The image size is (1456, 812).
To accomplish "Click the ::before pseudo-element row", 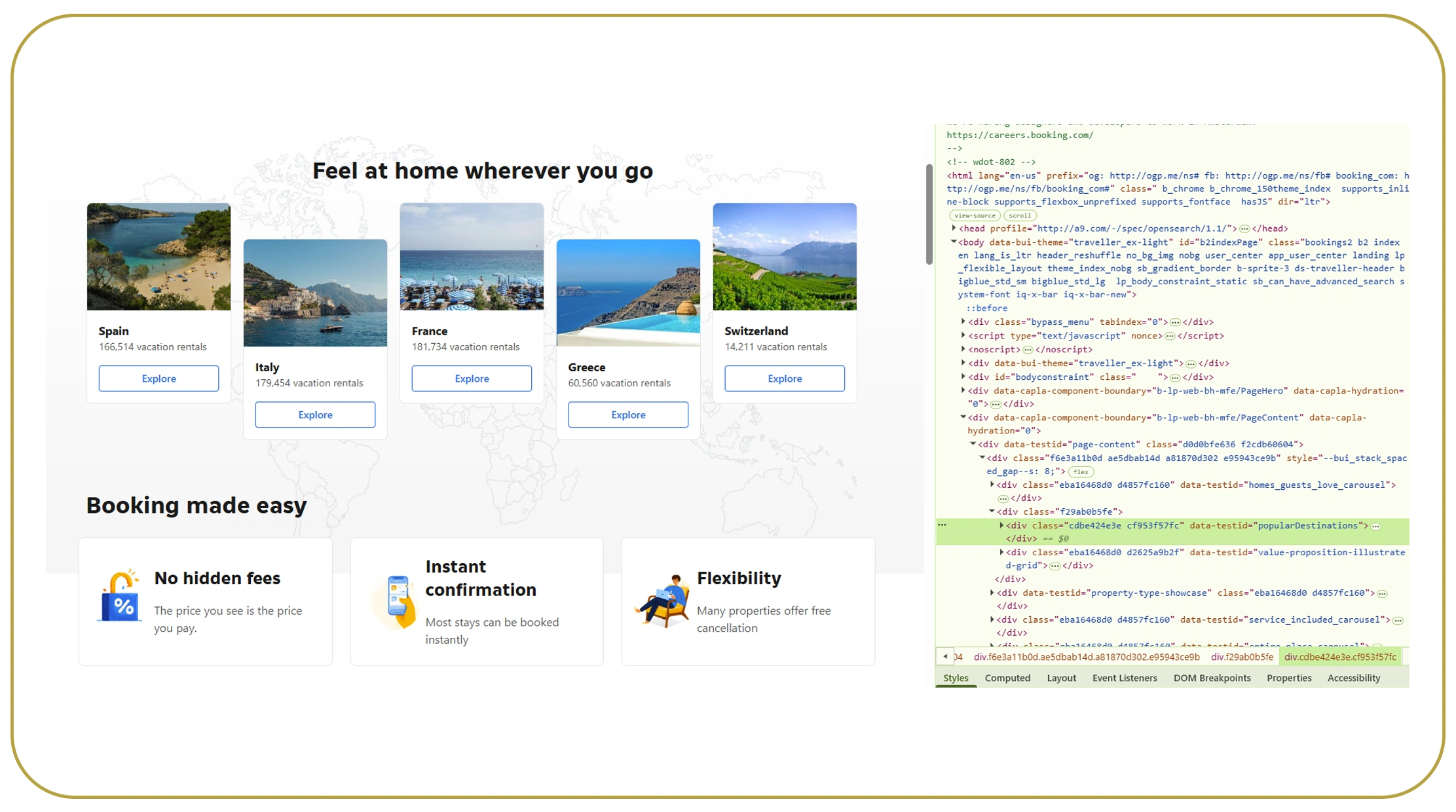I will coord(986,308).
